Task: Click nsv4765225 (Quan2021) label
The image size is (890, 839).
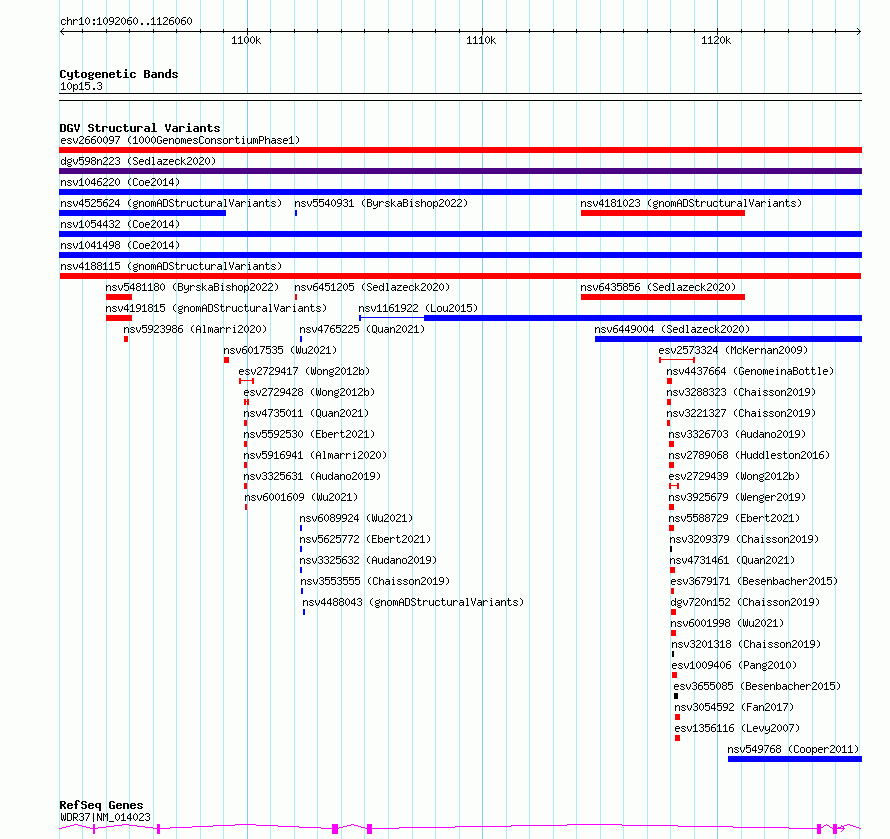Action: coord(362,329)
